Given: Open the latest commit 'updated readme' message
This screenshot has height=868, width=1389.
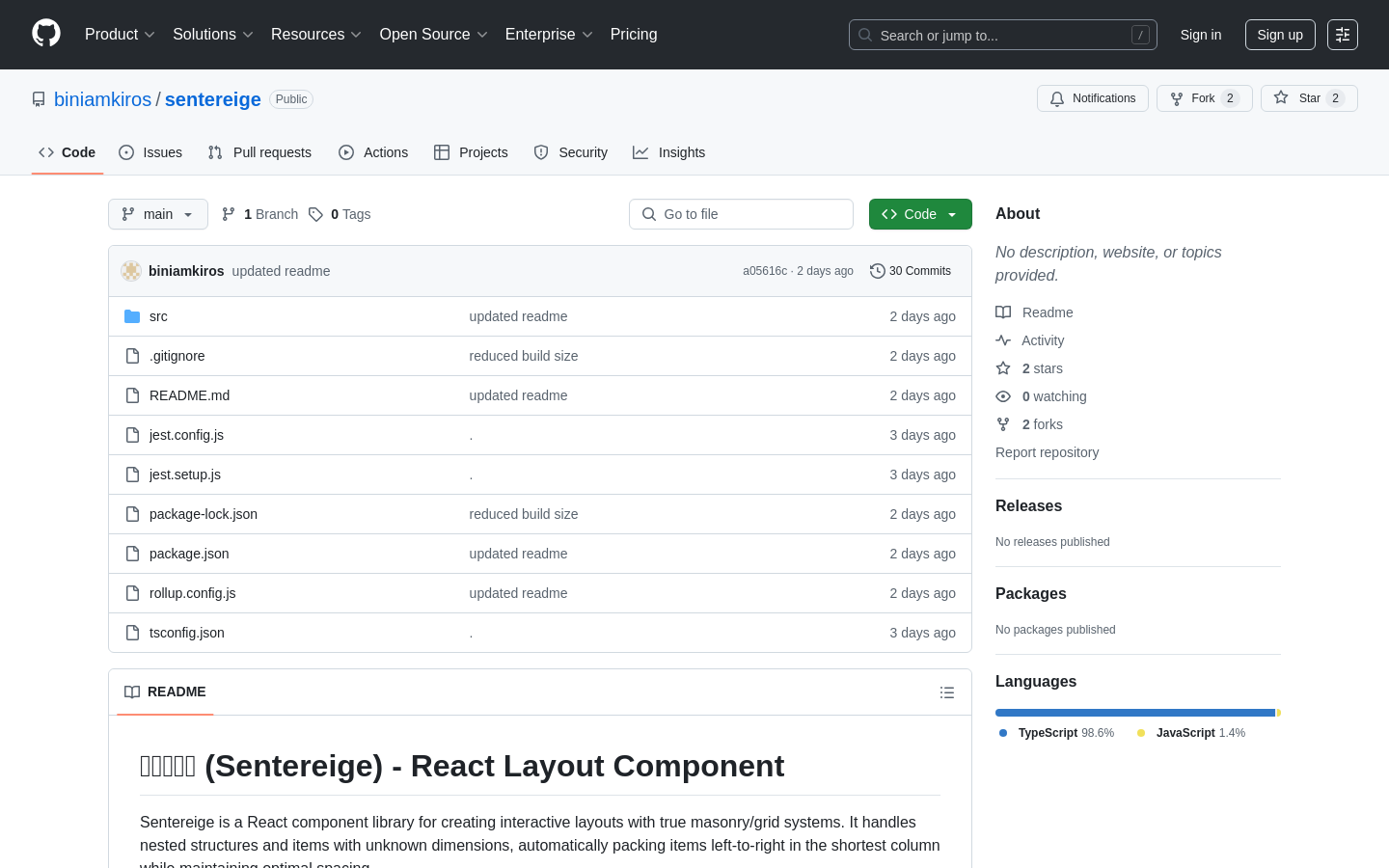Looking at the screenshot, I should coord(281,271).
